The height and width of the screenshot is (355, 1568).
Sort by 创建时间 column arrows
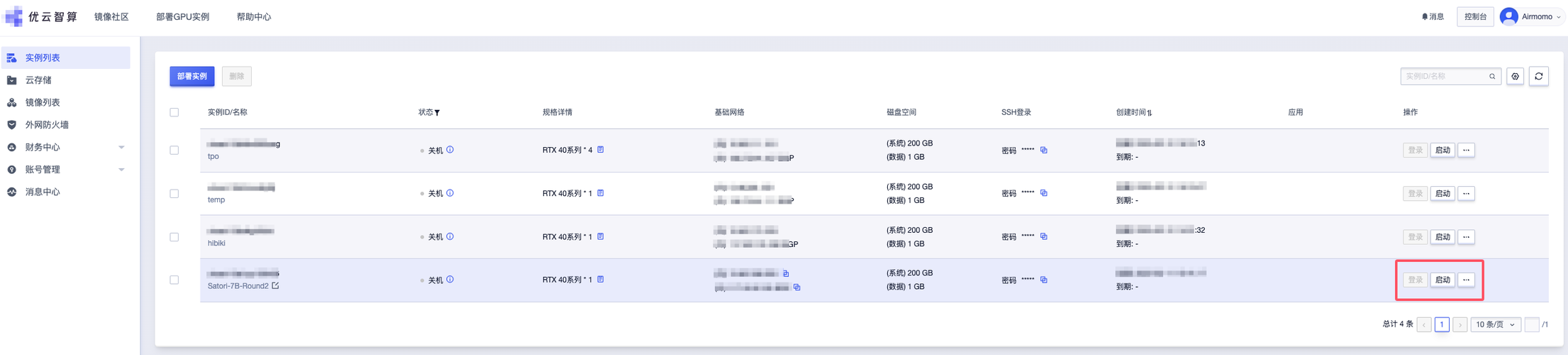pos(1150,113)
